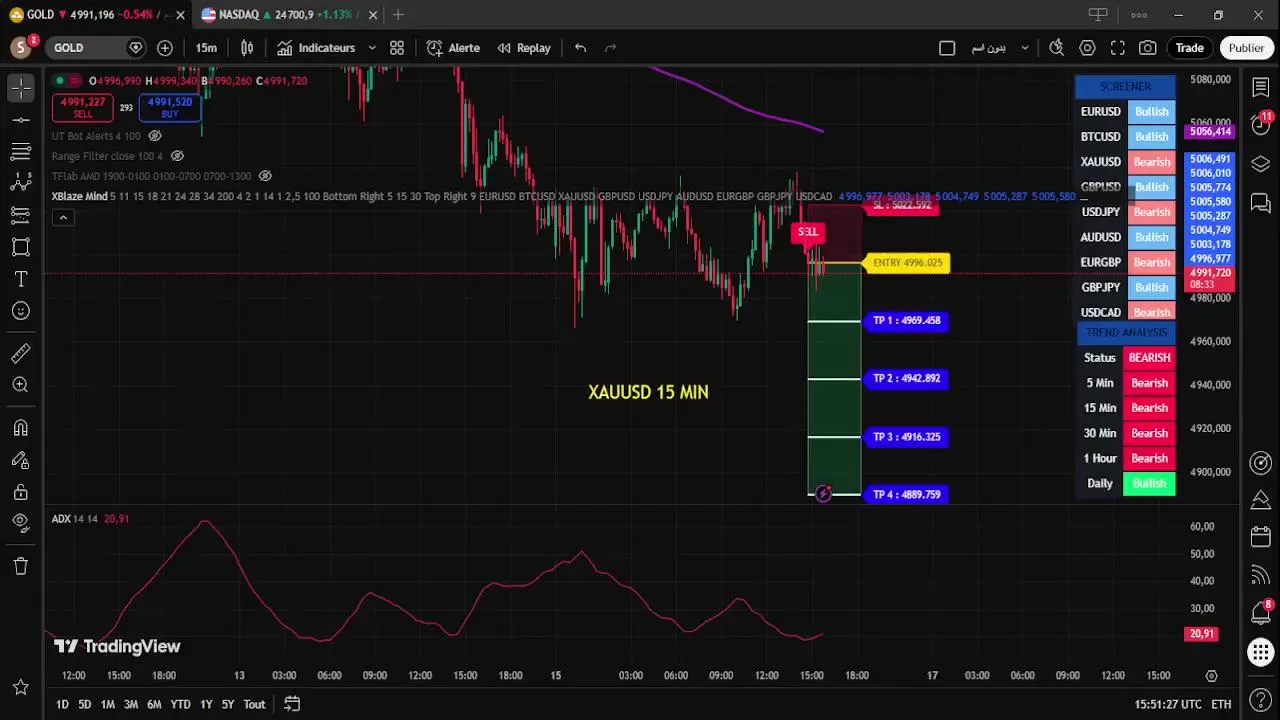Toggle TFlab AMD indicator visibility

click(265, 176)
